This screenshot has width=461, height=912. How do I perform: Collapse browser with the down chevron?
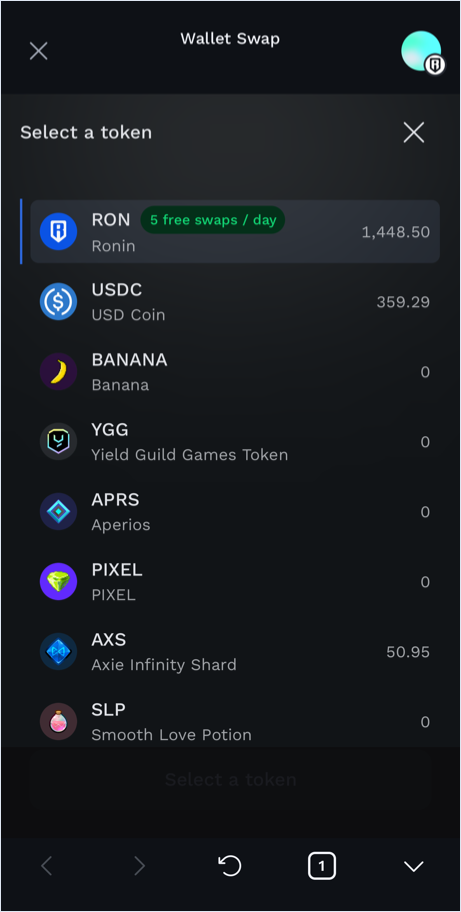tap(413, 867)
